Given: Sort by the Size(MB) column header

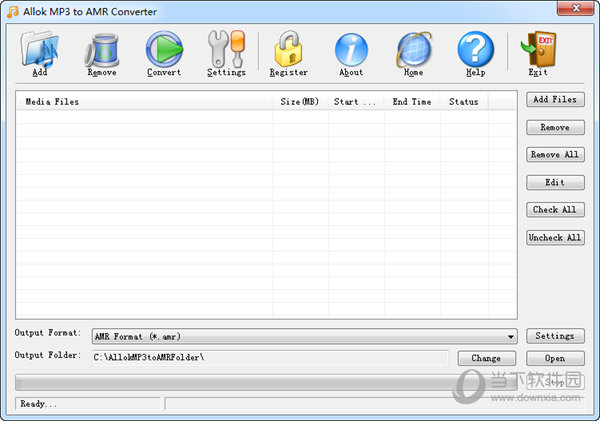Looking at the screenshot, I should [300, 102].
